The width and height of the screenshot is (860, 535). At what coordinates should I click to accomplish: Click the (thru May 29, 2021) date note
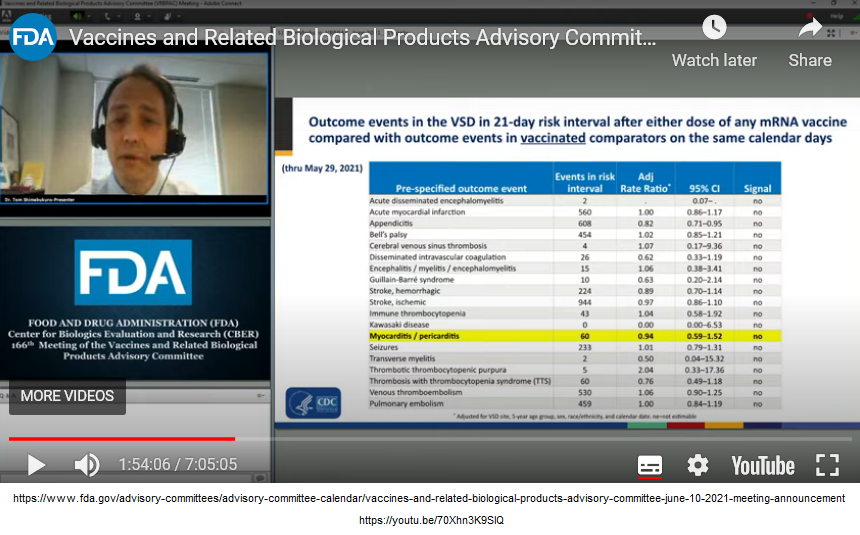tap(322, 168)
